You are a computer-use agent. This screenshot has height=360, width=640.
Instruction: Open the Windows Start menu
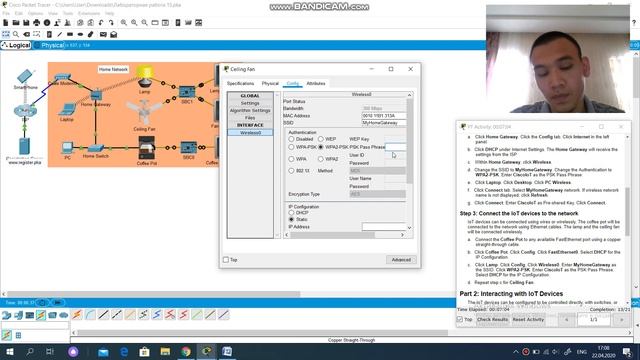10,351
